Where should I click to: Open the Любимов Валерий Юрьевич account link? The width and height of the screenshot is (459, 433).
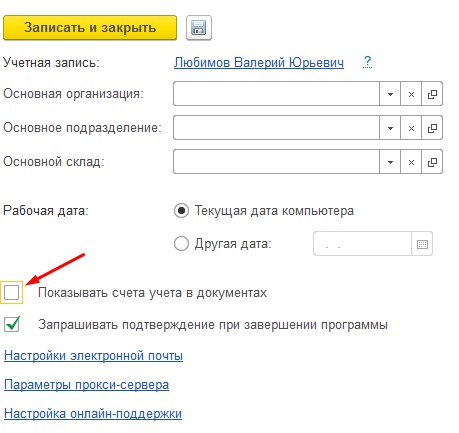259,62
